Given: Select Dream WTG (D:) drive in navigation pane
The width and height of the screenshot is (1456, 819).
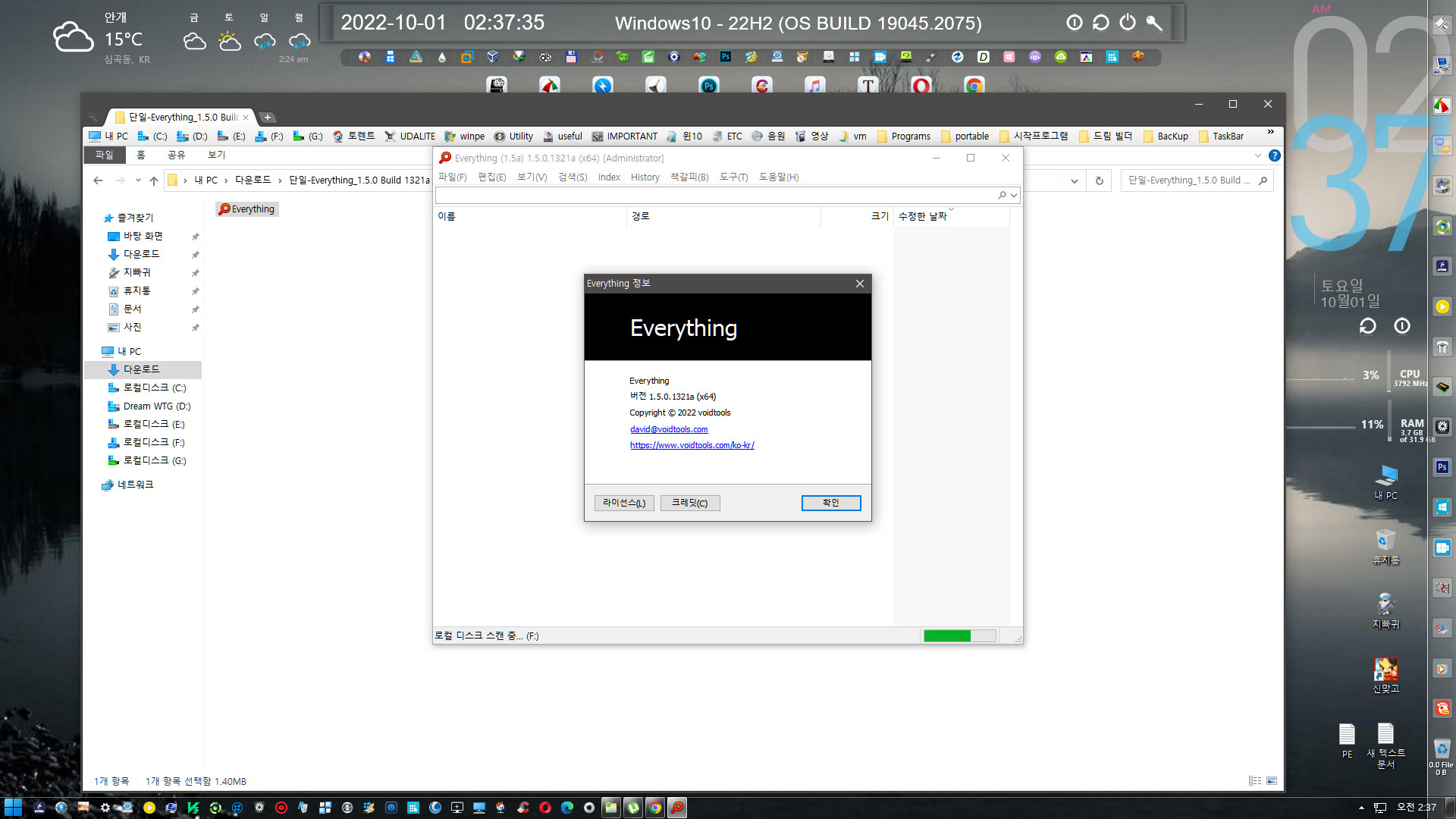Looking at the screenshot, I should pyautogui.click(x=157, y=406).
